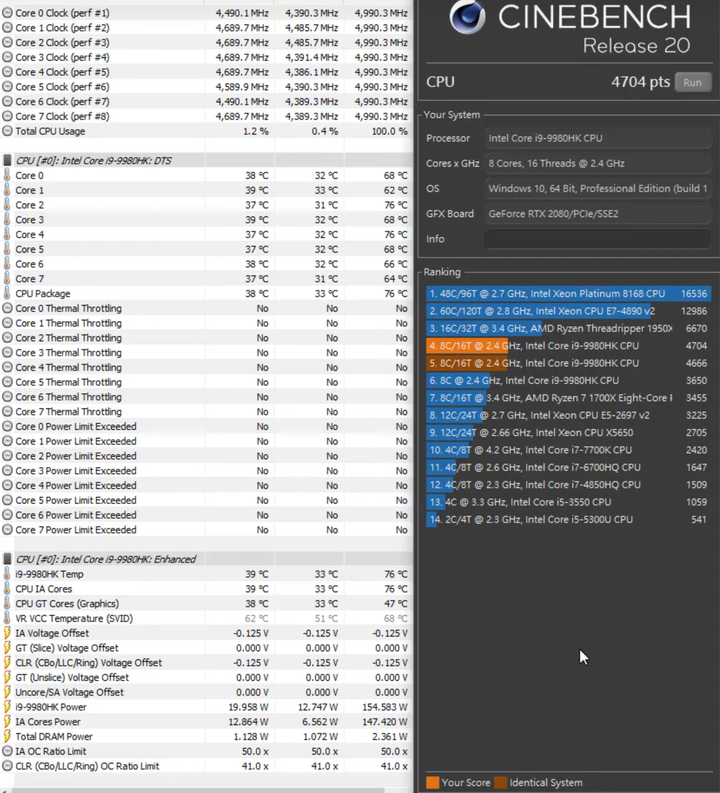Select ranking entry Xeon CPU E7-4890 v2
The image size is (720, 793).
pos(568,311)
